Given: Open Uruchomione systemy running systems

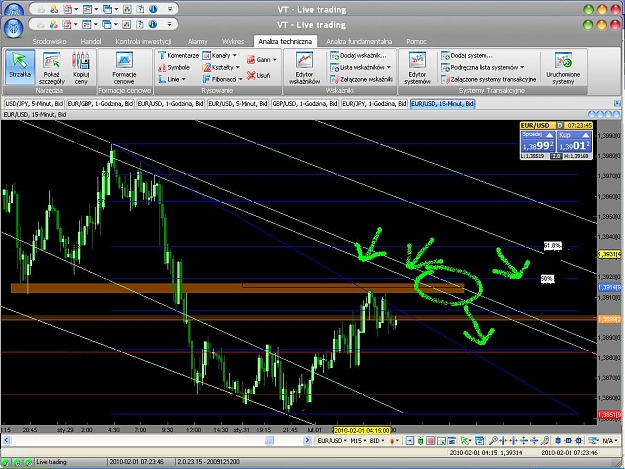Looking at the screenshot, I should click(x=563, y=67).
